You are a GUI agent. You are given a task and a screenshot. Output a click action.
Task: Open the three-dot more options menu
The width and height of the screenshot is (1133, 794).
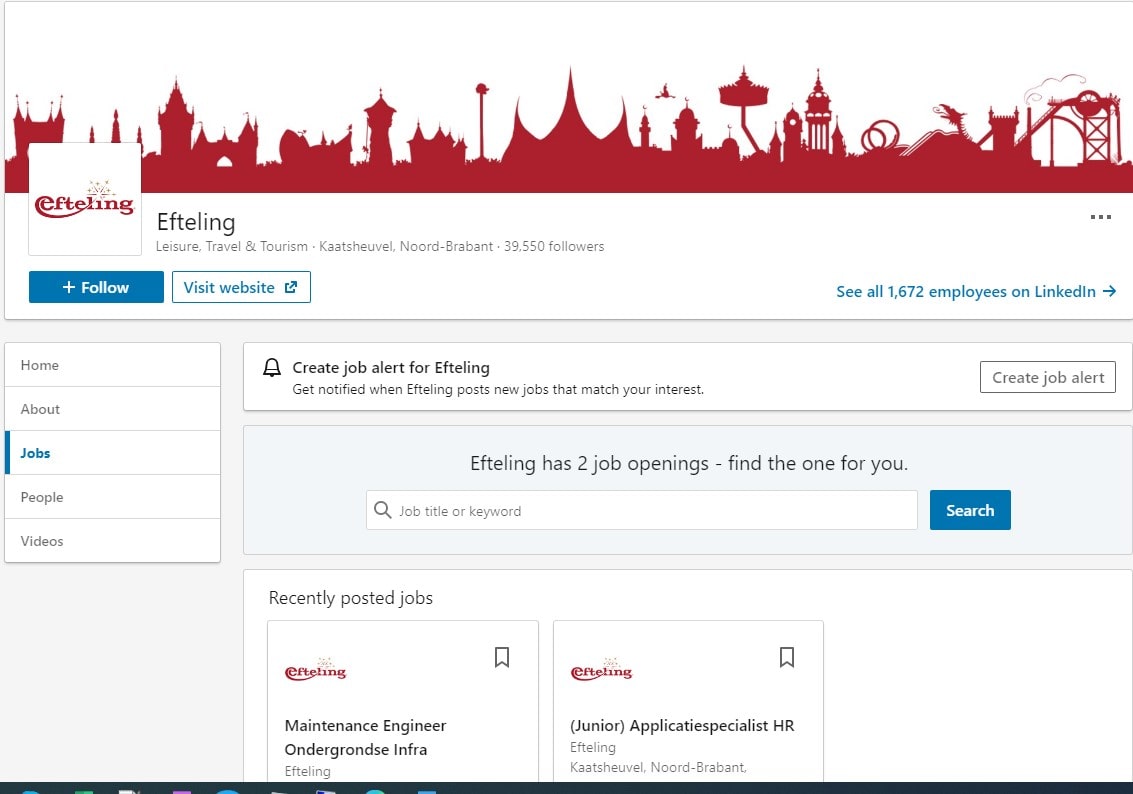(1100, 217)
